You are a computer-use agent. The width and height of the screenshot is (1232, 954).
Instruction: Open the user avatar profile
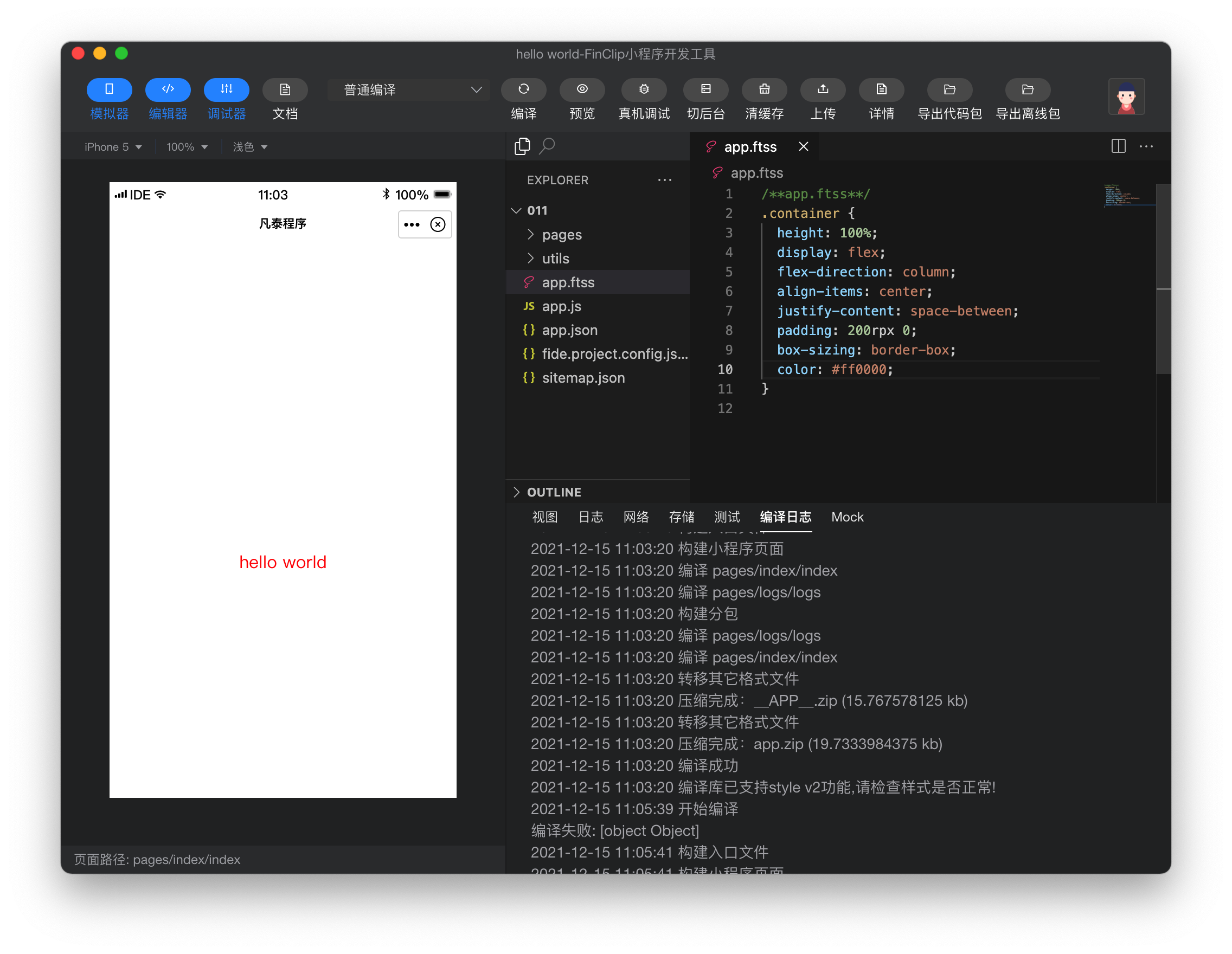[x=1126, y=96]
